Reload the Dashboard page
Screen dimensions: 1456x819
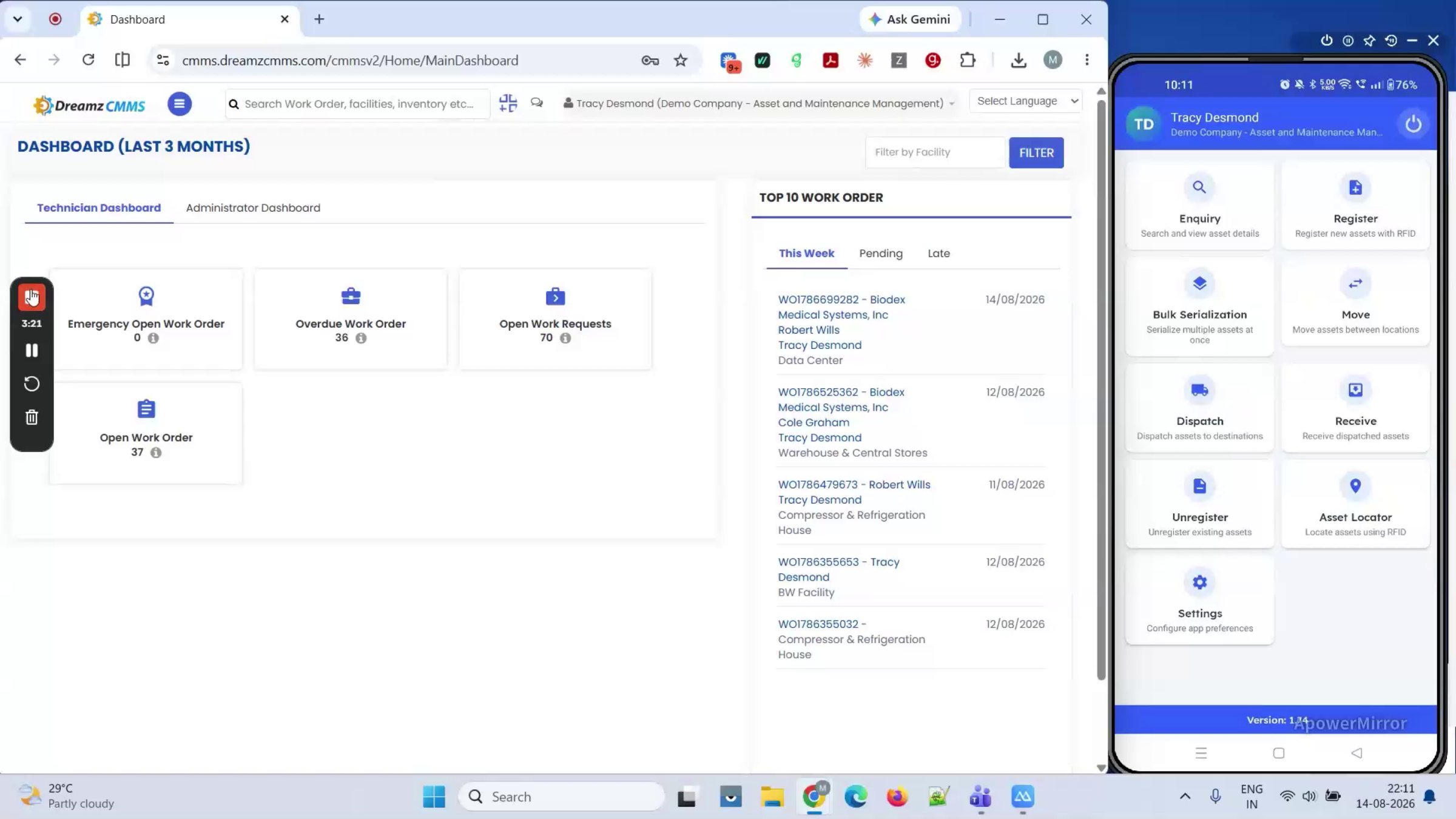[x=89, y=59]
